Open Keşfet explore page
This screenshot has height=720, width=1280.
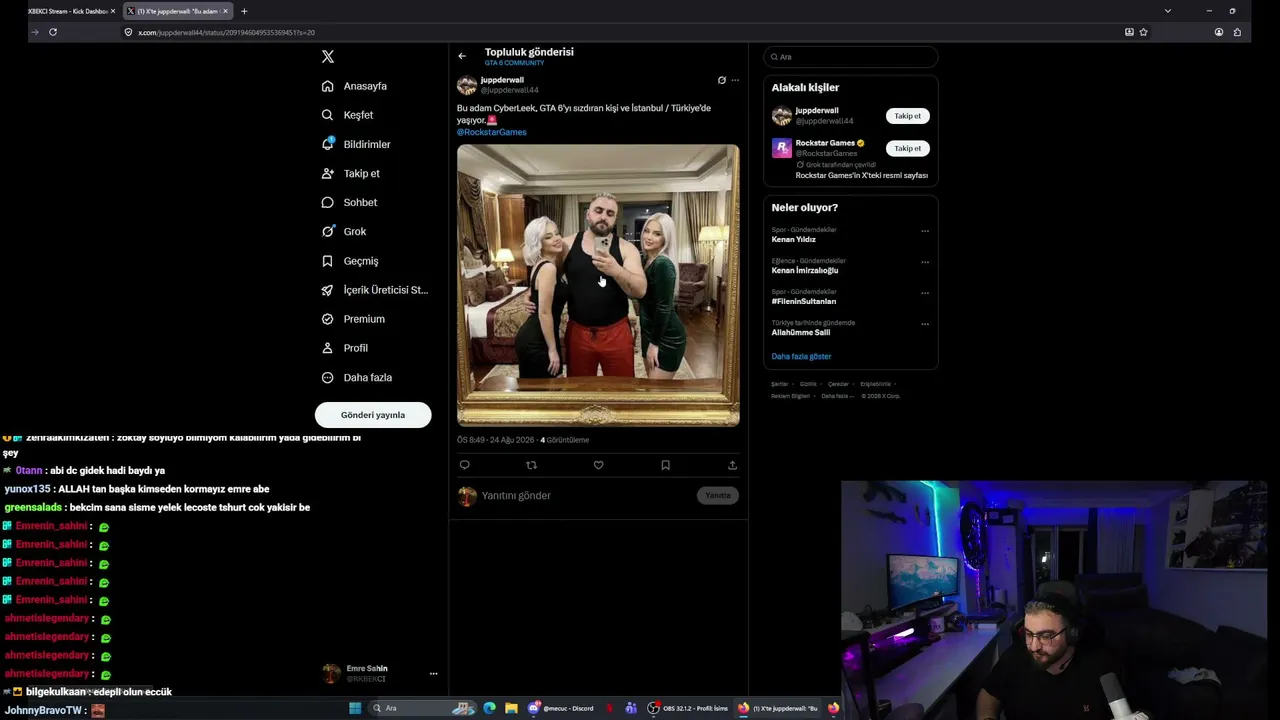tap(347, 115)
